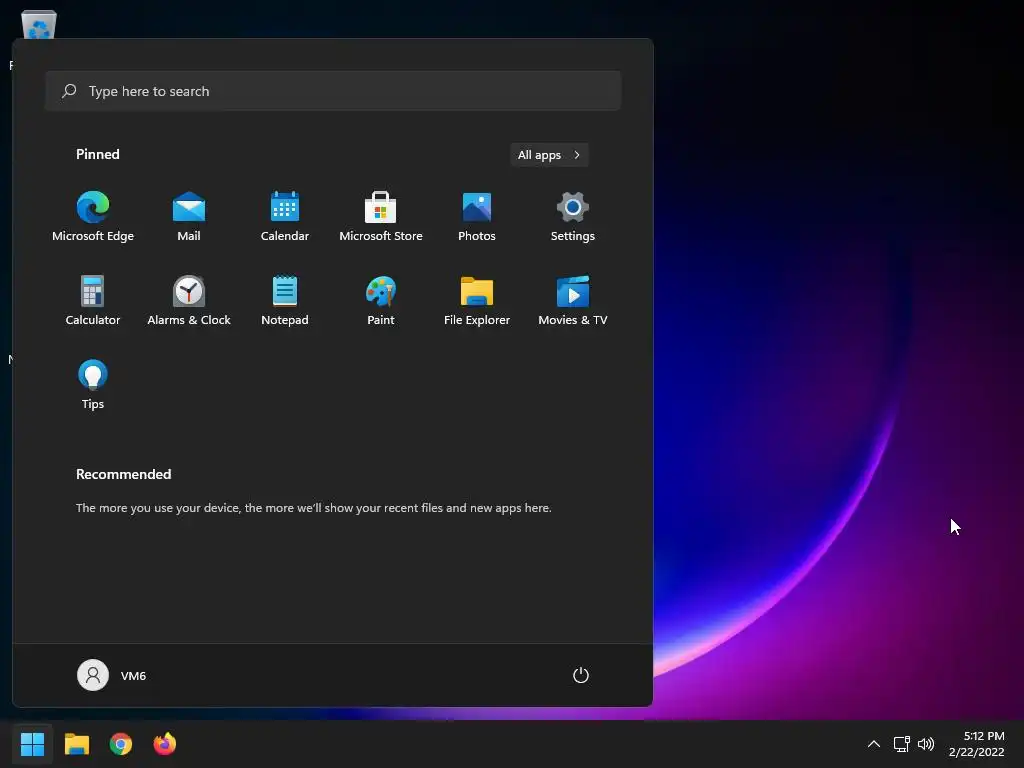The height and width of the screenshot is (768, 1024).
Task: Launch the Mail app
Action: point(189,217)
